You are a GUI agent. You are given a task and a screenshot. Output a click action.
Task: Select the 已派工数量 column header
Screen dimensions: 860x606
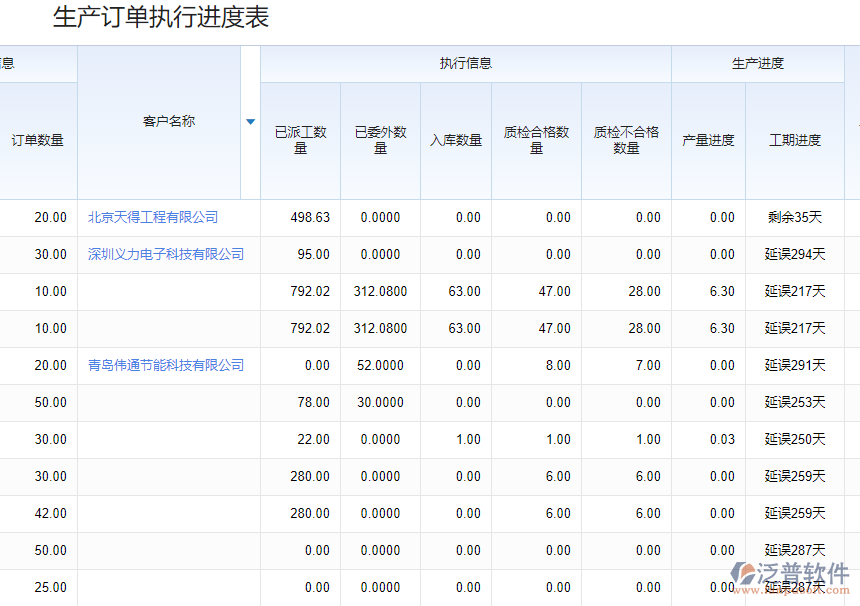tap(300, 140)
